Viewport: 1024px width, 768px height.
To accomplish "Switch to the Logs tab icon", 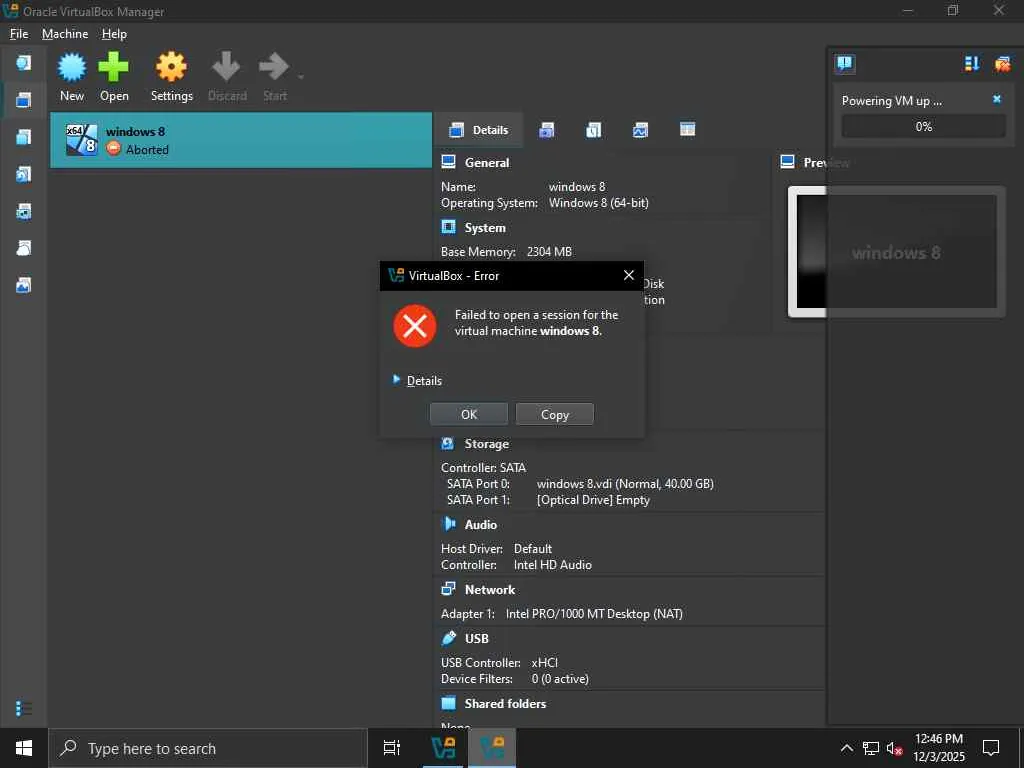I will pos(594,130).
